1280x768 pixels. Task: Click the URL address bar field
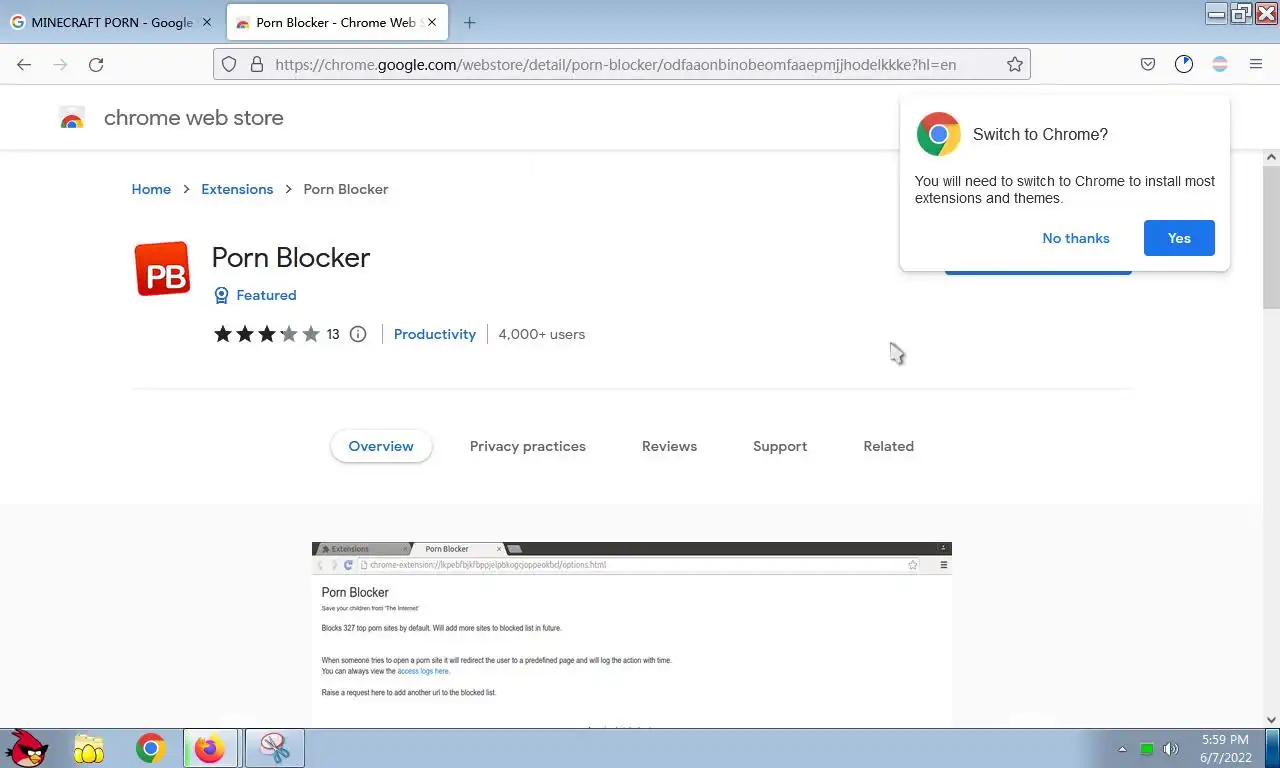620,64
